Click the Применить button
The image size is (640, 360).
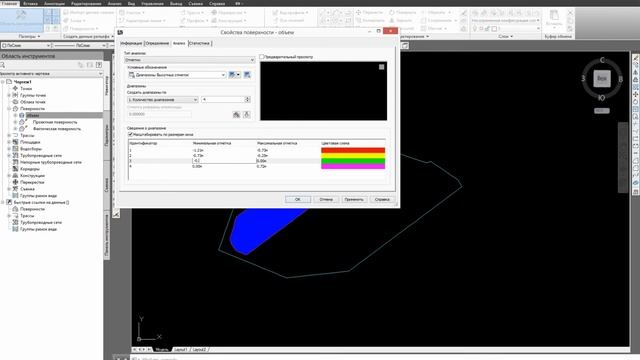(353, 199)
